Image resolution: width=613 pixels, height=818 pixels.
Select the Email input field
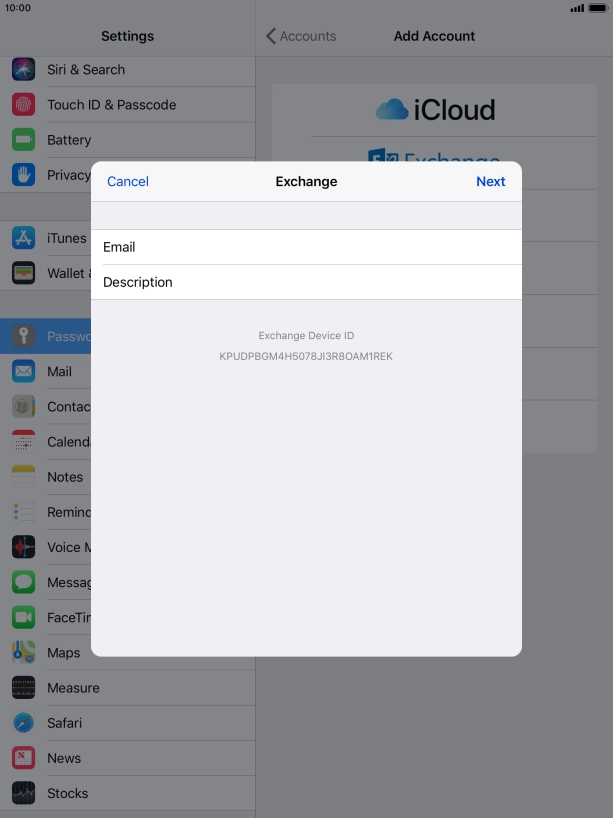[306, 247]
